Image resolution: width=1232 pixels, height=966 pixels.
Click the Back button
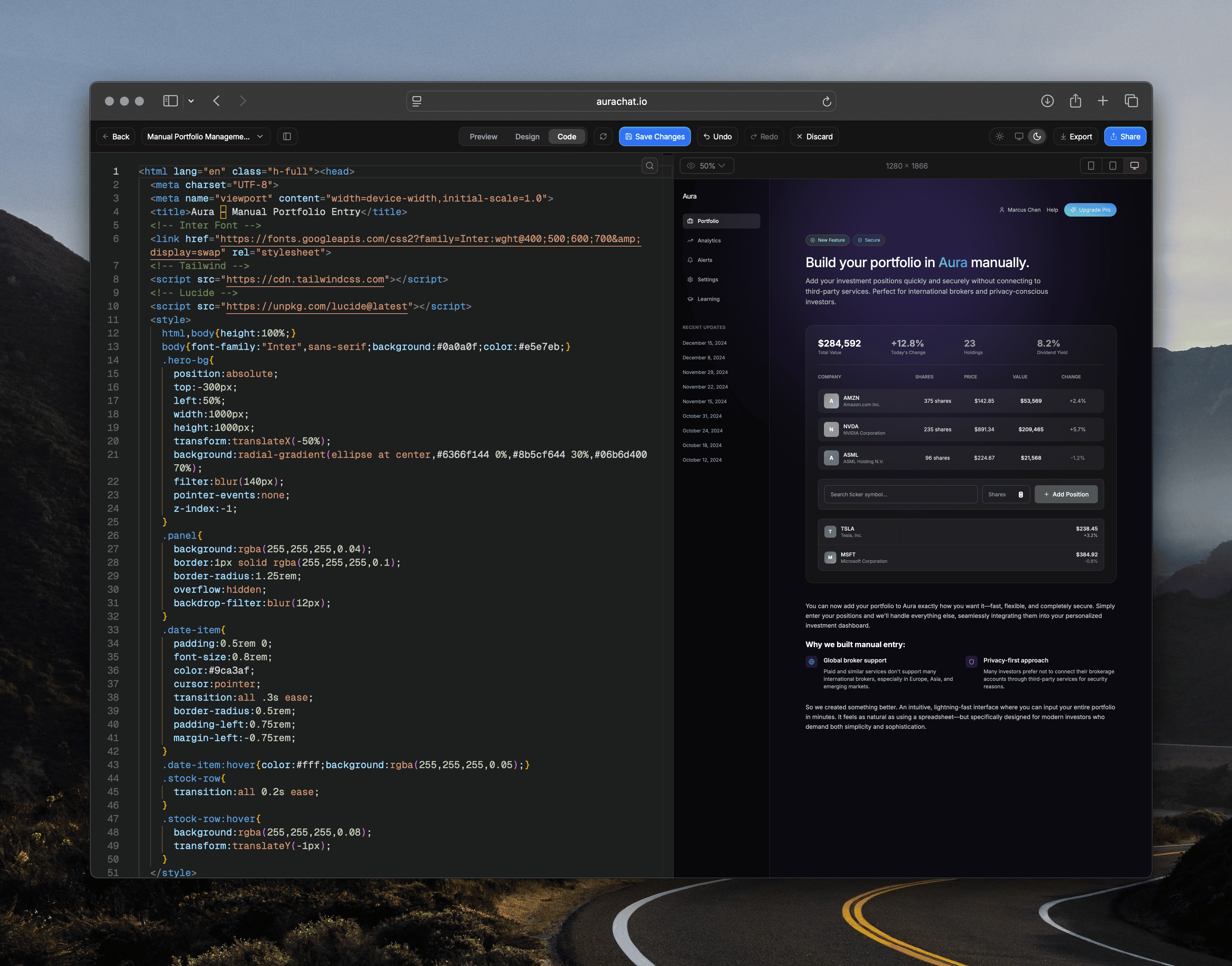pyautogui.click(x=116, y=136)
